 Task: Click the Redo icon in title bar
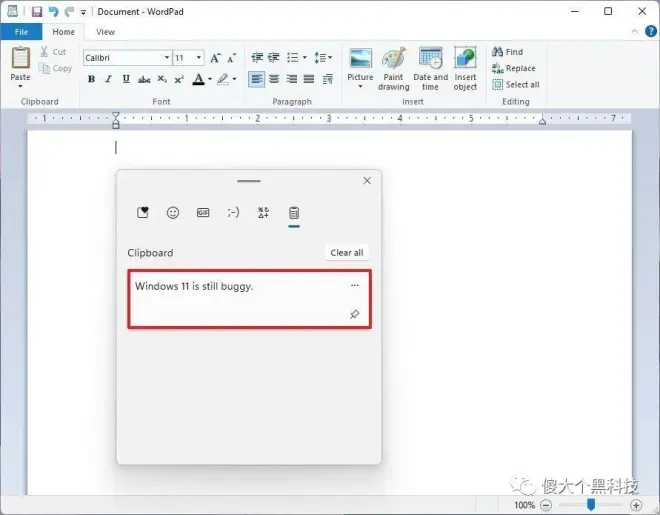click(69, 12)
